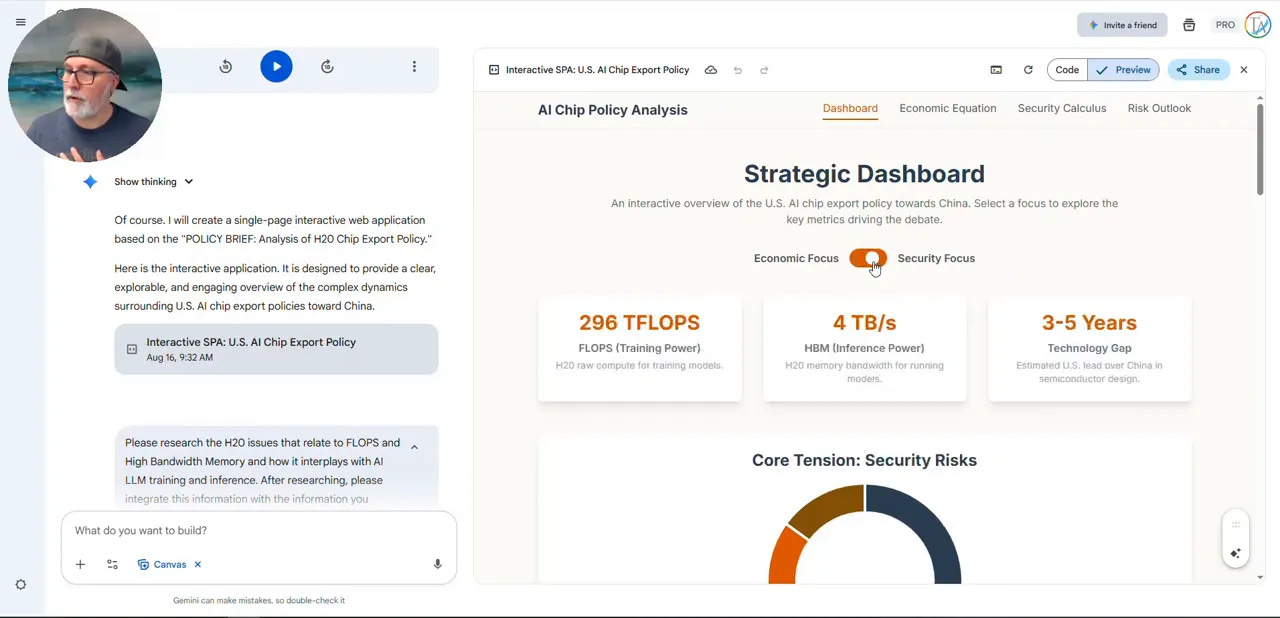Click the cloud save icon next to title

pos(711,70)
